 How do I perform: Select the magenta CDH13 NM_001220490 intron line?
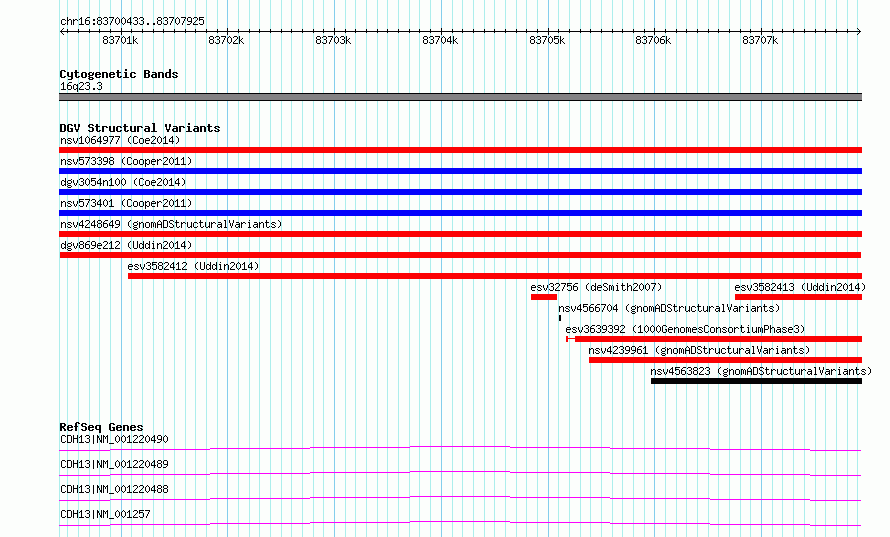pos(460,448)
